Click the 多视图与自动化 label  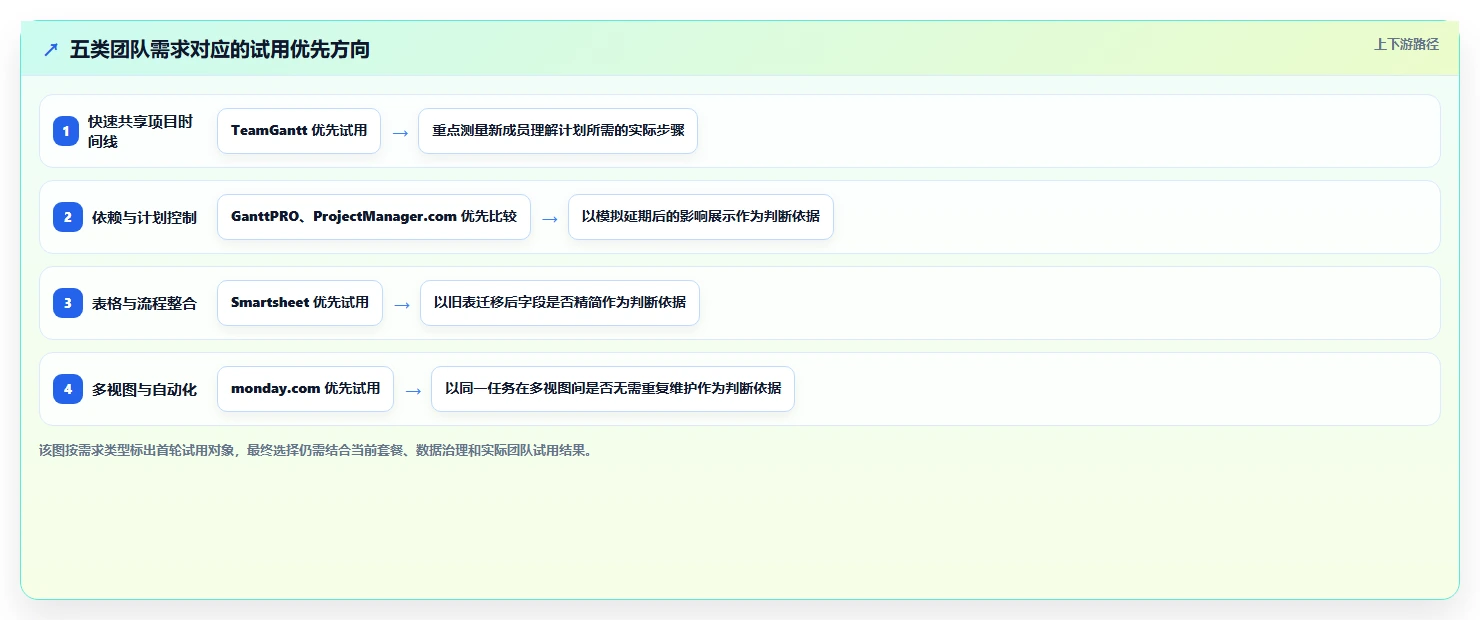[144, 389]
